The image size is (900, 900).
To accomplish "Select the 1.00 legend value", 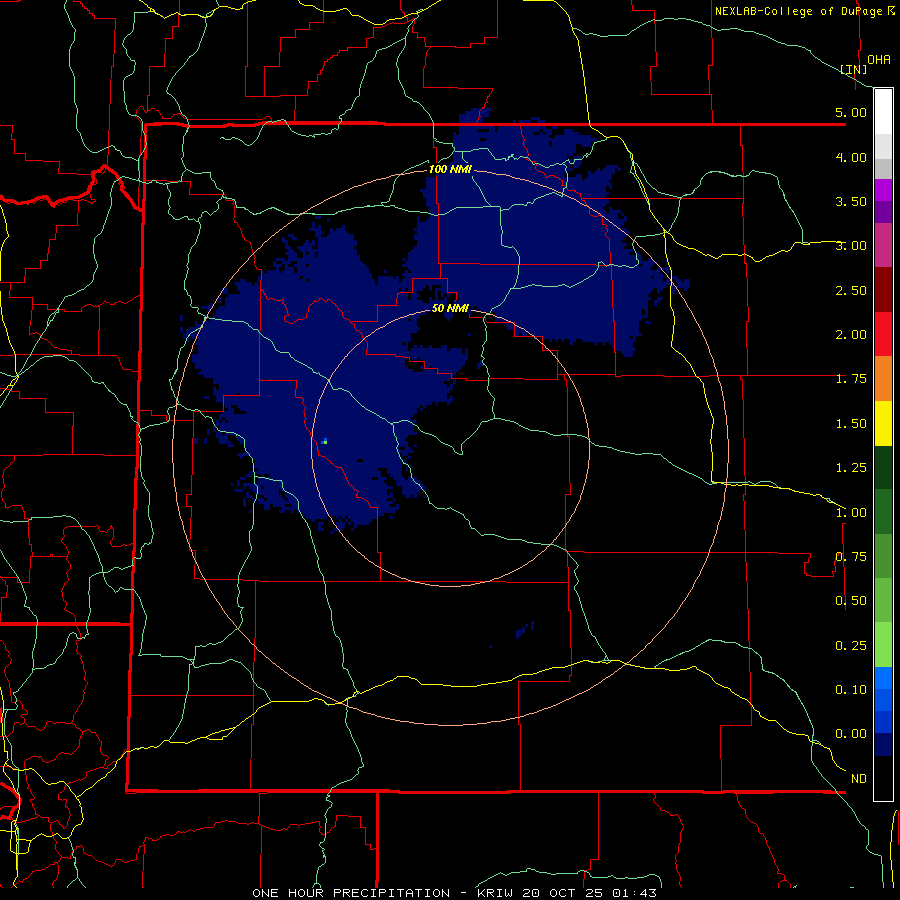I will click(851, 513).
